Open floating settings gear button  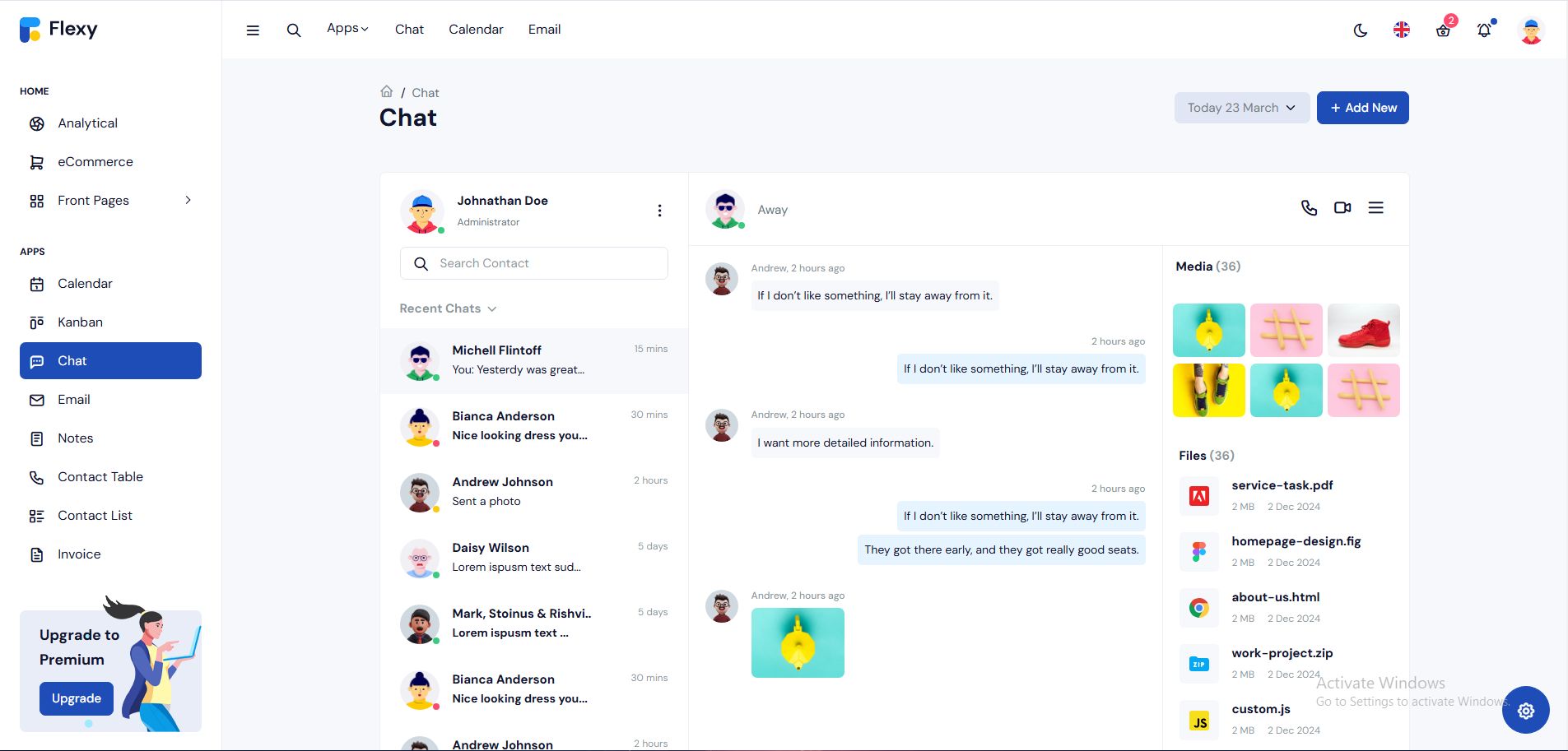pyautogui.click(x=1526, y=710)
